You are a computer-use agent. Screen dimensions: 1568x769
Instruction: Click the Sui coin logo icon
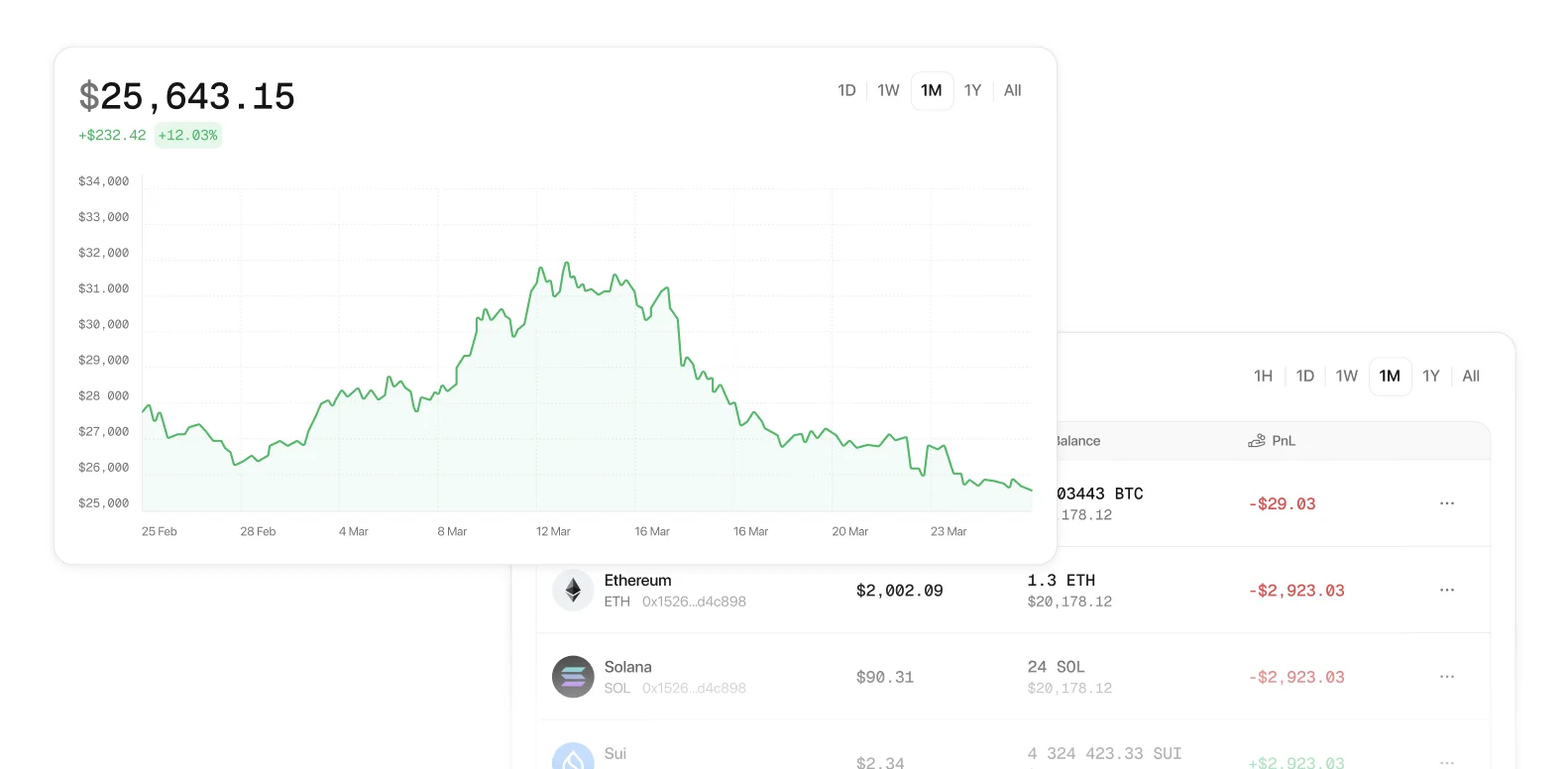573,758
